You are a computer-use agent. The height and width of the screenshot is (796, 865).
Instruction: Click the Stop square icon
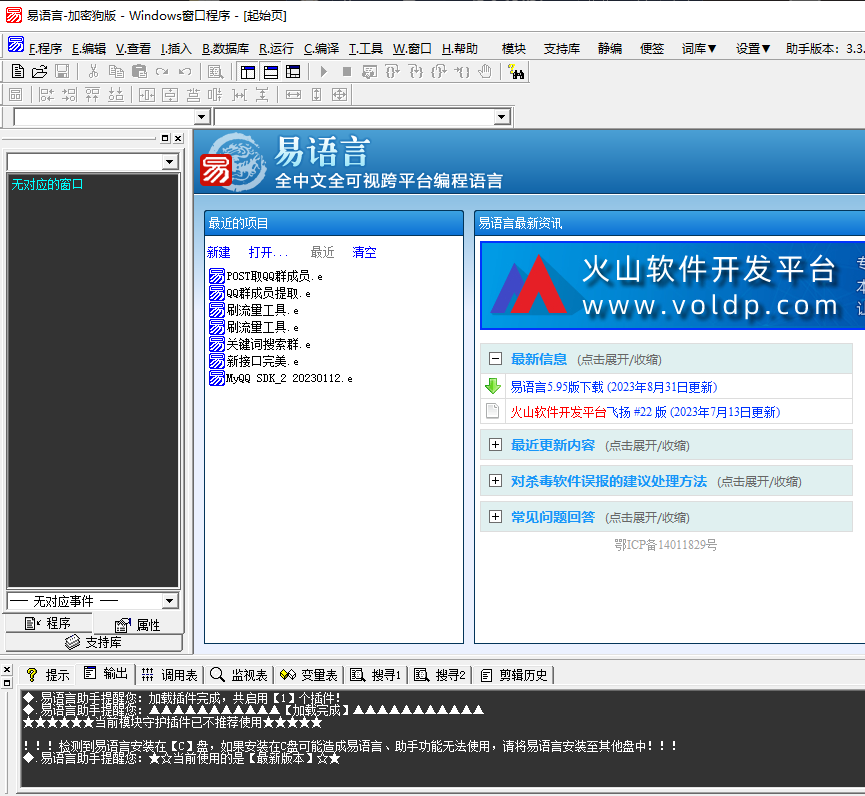(x=346, y=72)
